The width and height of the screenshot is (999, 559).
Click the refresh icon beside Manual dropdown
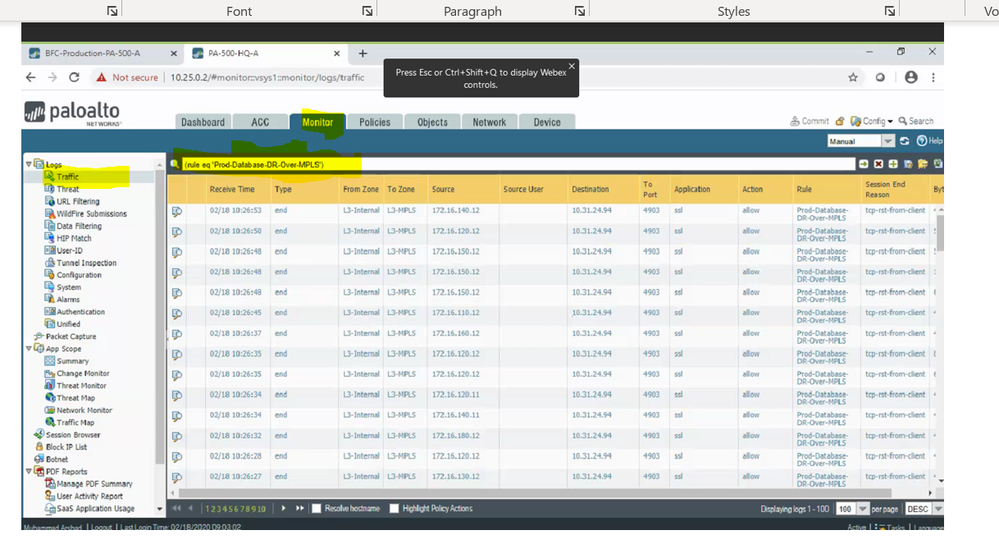(x=905, y=141)
